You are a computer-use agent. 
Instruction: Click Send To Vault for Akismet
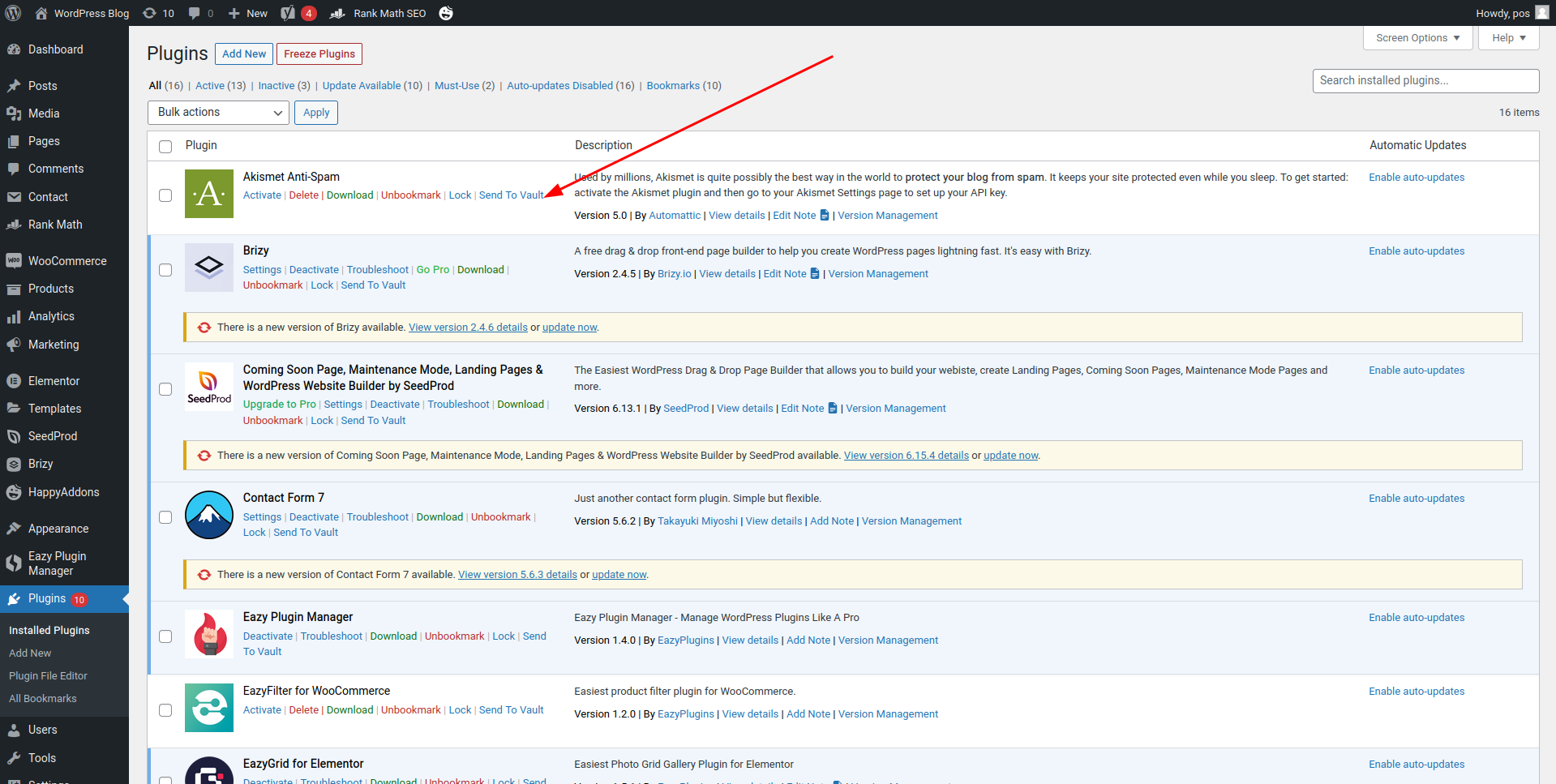[511, 195]
